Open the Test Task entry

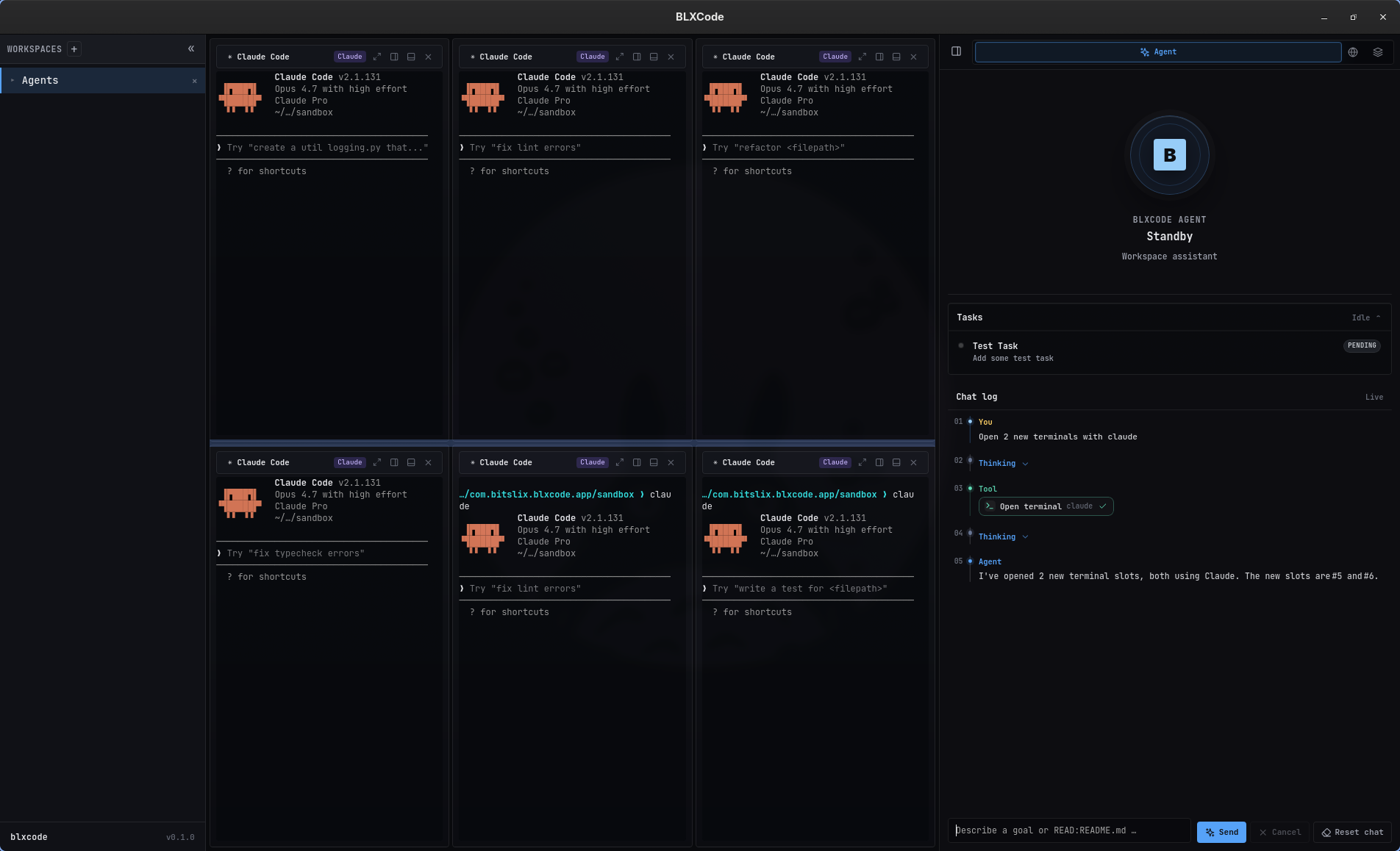tap(1169, 352)
